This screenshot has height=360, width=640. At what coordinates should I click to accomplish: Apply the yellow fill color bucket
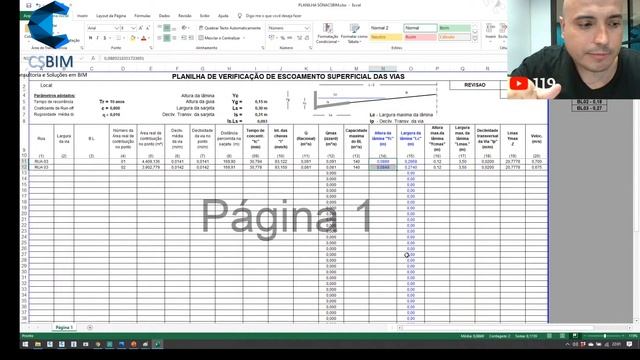[133, 38]
